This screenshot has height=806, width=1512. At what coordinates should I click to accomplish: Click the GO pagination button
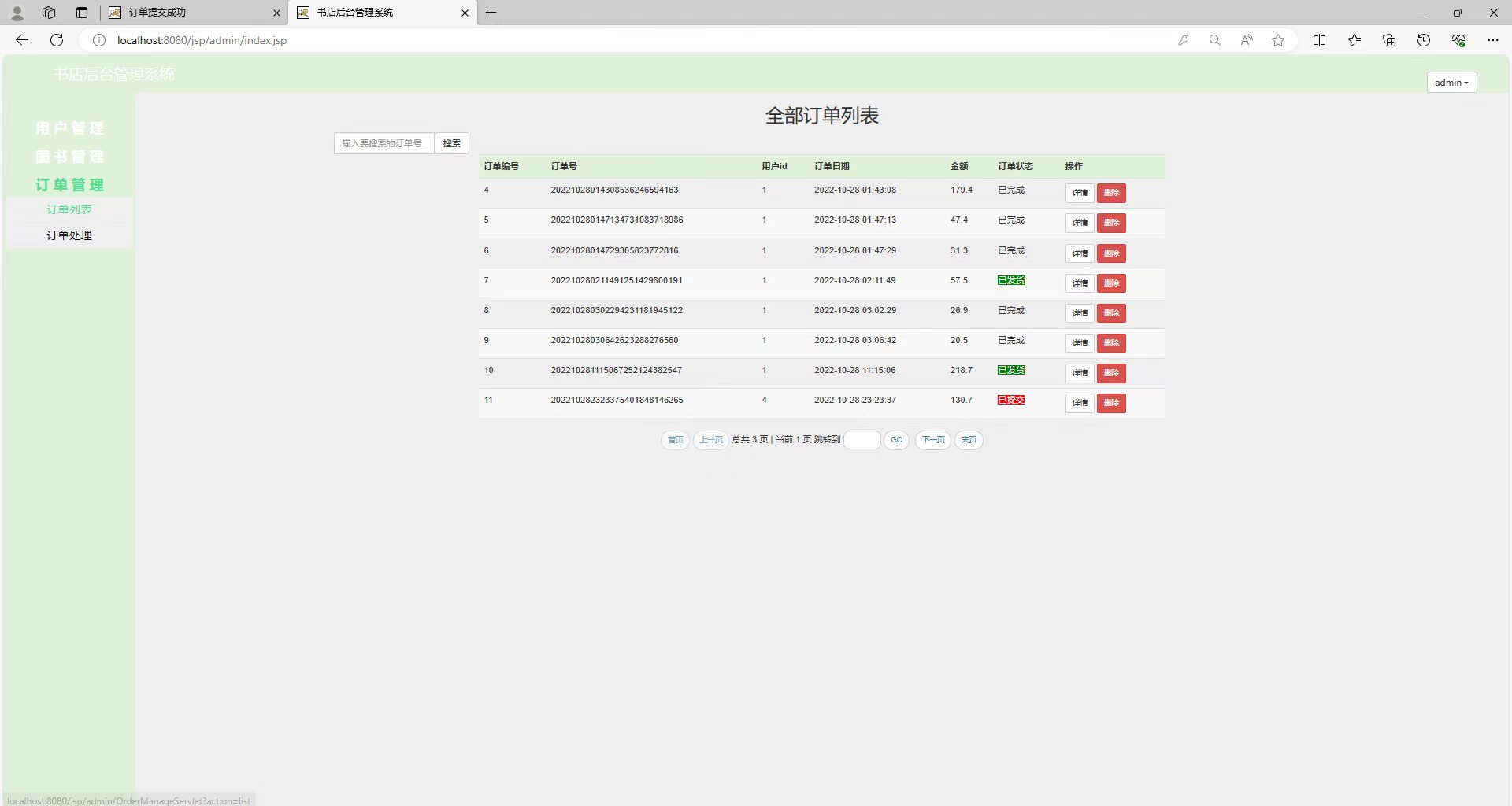(897, 440)
